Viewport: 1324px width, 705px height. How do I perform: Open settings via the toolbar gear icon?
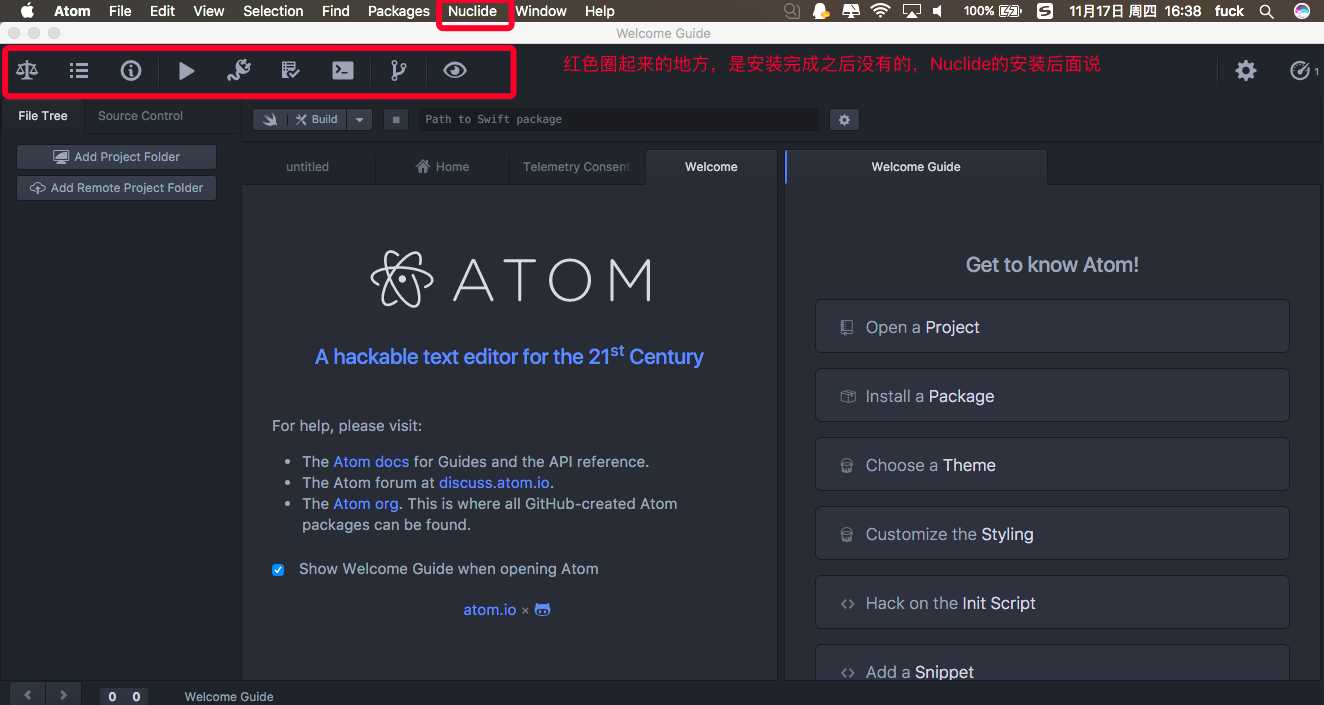coord(1246,71)
